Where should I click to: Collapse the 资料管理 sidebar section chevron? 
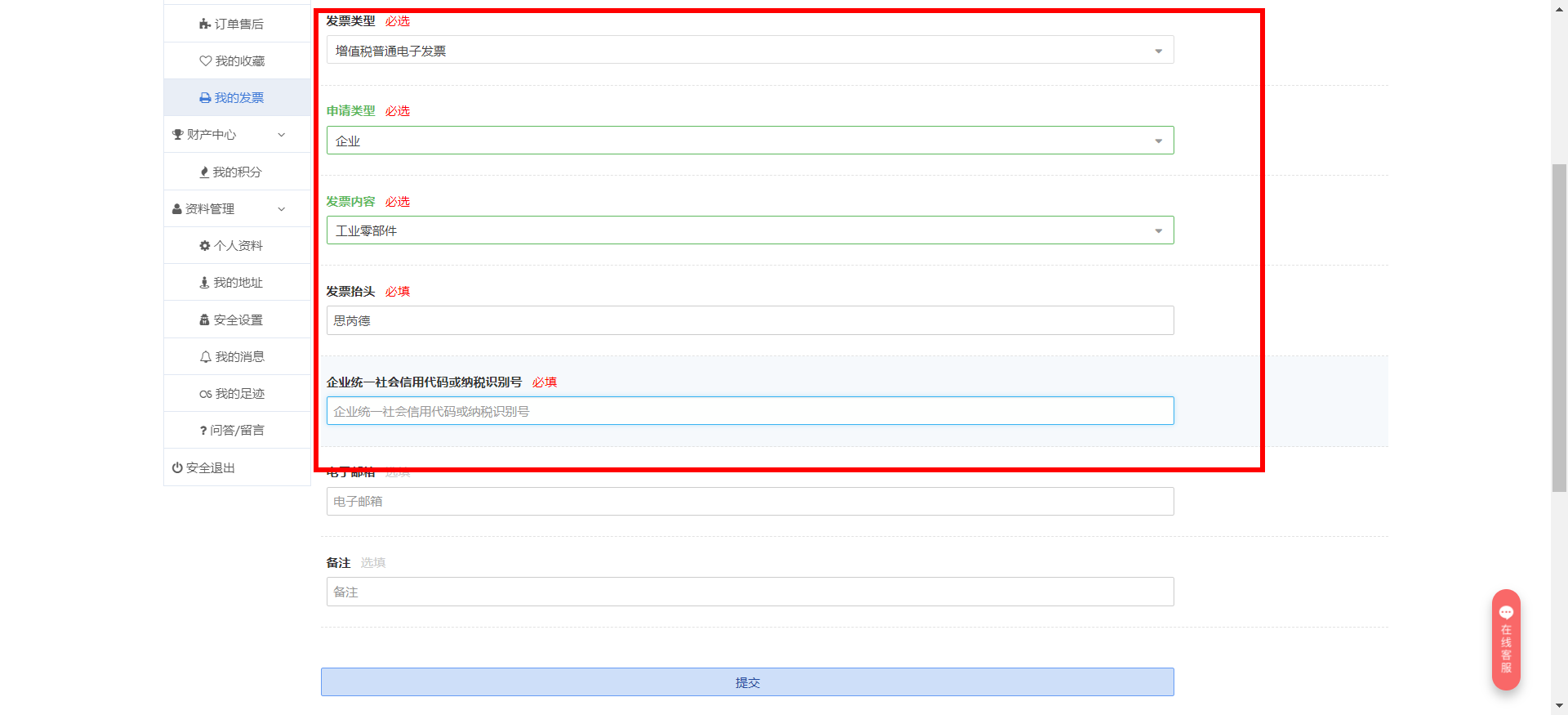pos(282,209)
